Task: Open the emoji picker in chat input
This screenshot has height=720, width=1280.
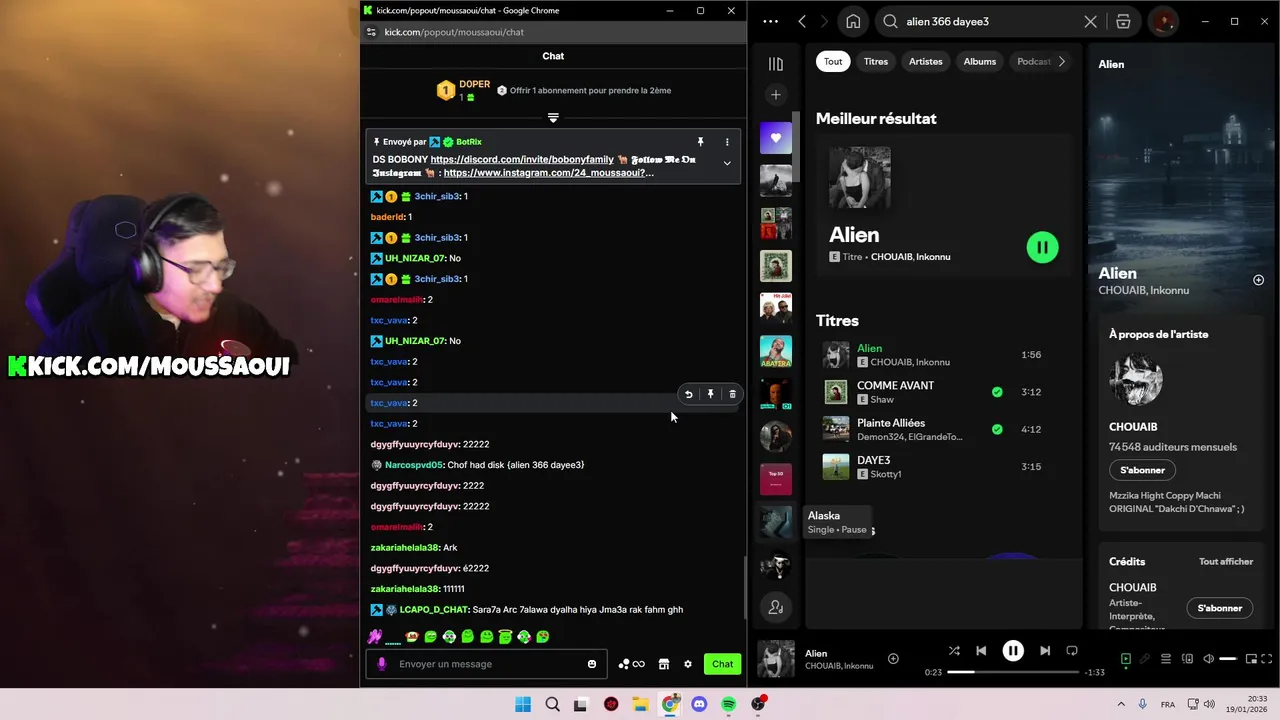Action: pyautogui.click(x=592, y=664)
